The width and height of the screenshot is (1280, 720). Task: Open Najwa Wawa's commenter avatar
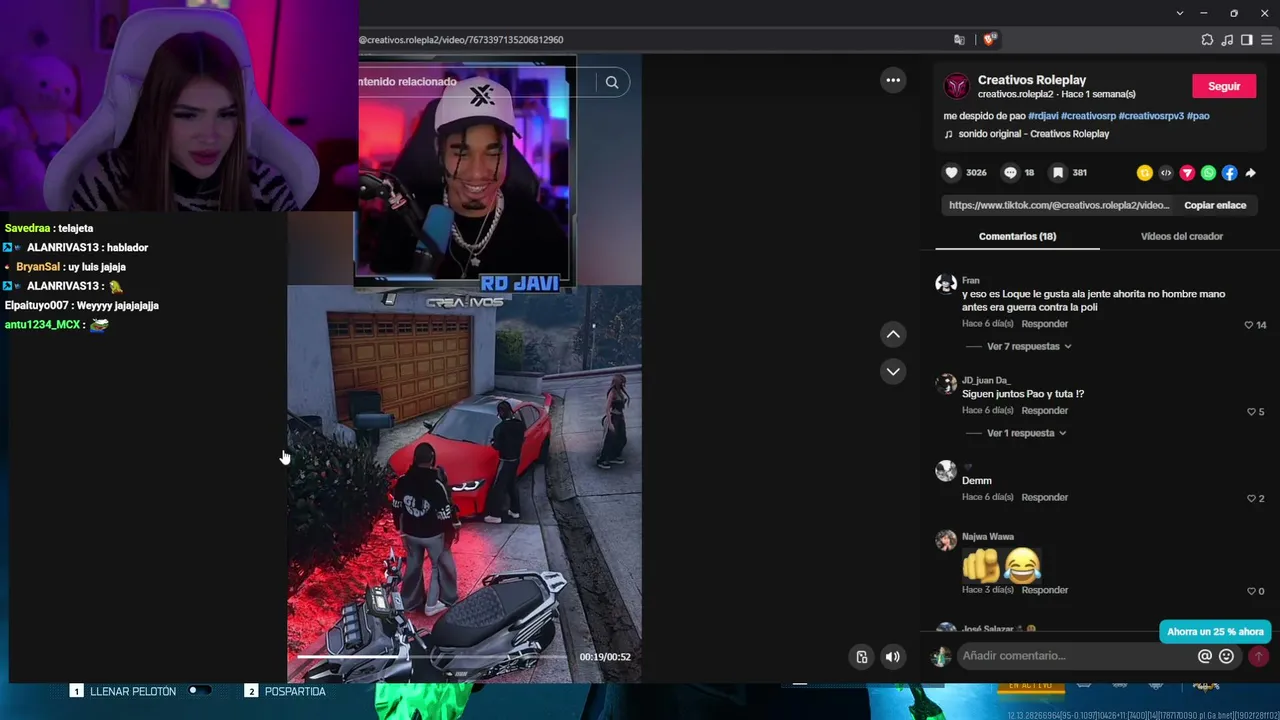[946, 541]
